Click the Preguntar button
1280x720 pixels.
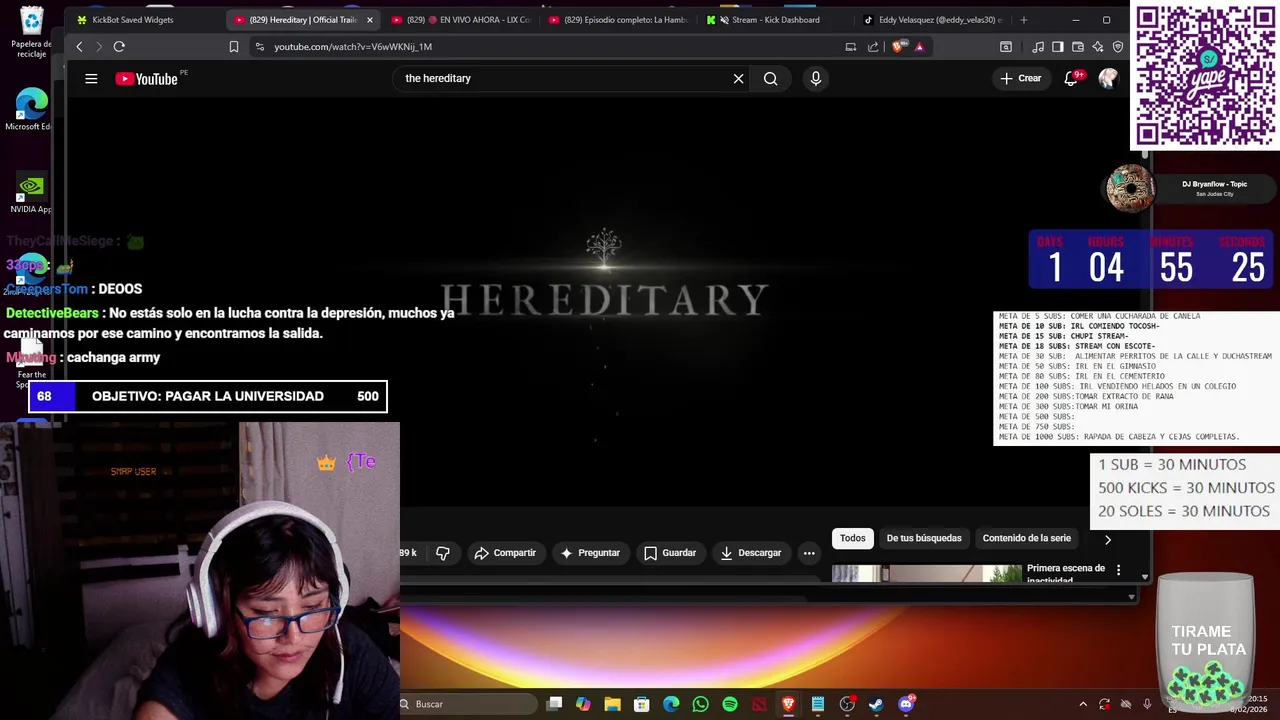pyautogui.click(x=590, y=553)
